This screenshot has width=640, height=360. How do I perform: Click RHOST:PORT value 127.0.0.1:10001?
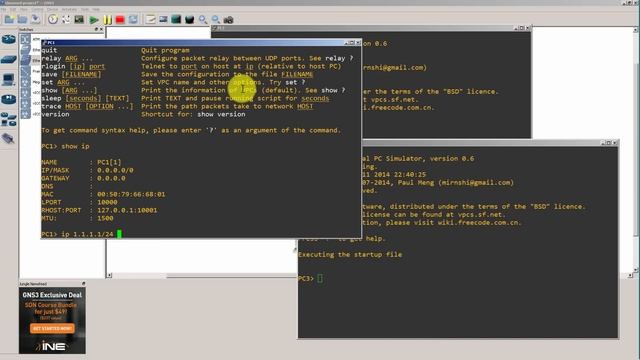[x=127, y=210]
